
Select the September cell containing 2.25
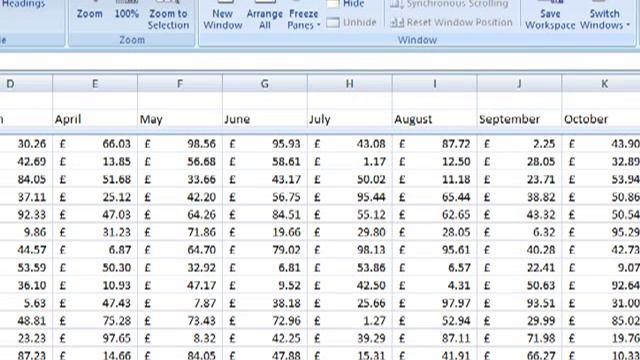point(520,144)
